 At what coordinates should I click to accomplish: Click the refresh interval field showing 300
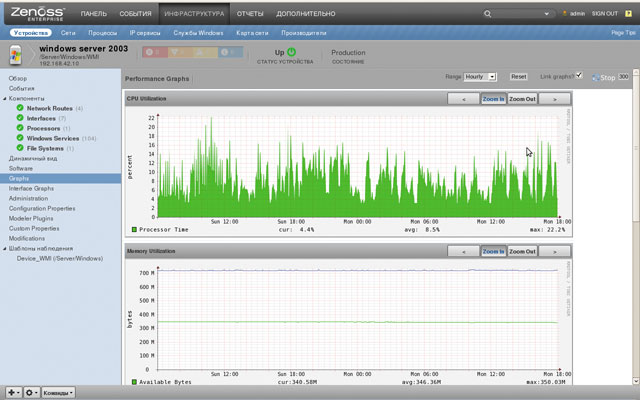coord(623,77)
